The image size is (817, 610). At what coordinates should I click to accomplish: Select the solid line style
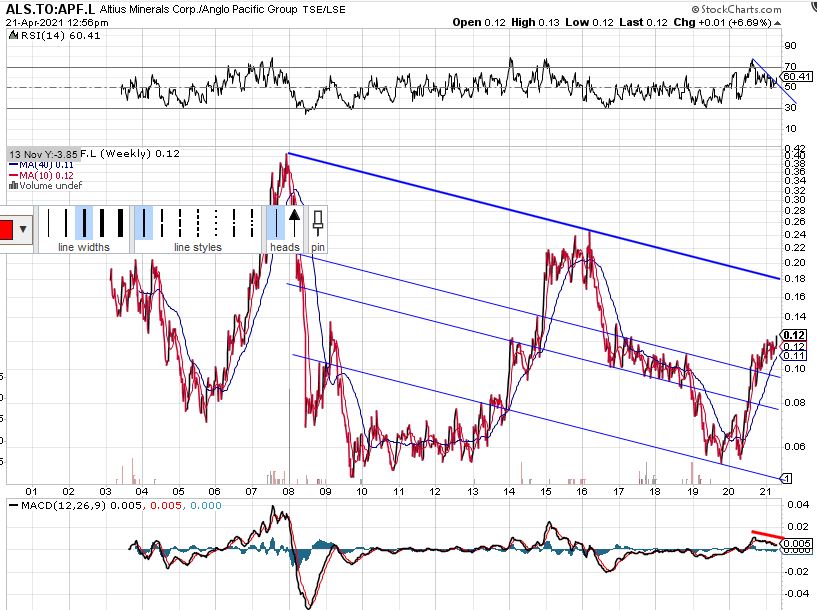(144, 223)
